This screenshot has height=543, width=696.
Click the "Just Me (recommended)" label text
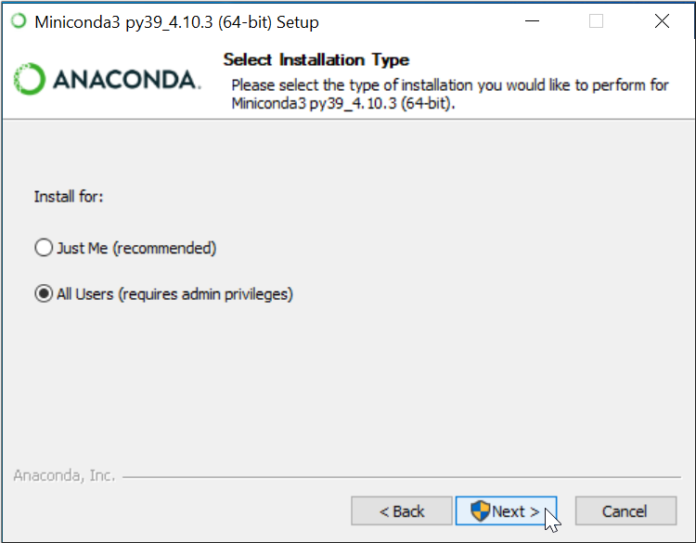[x=136, y=247]
